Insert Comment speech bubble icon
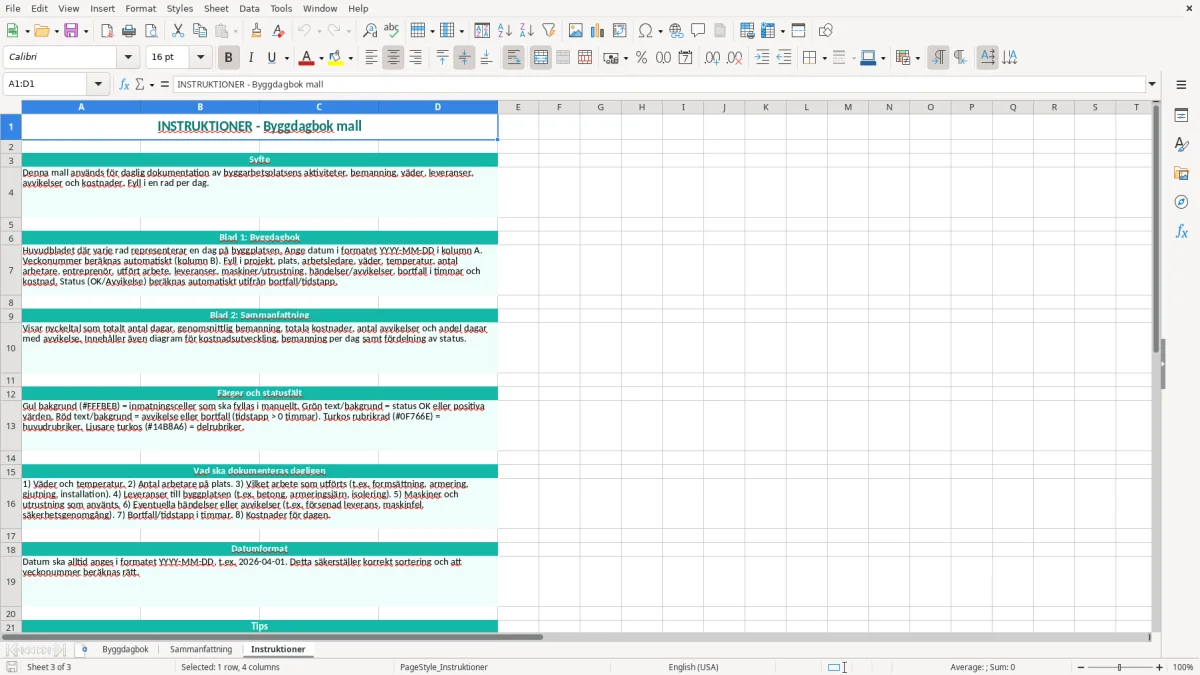This screenshot has width=1200, height=675. tap(698, 31)
